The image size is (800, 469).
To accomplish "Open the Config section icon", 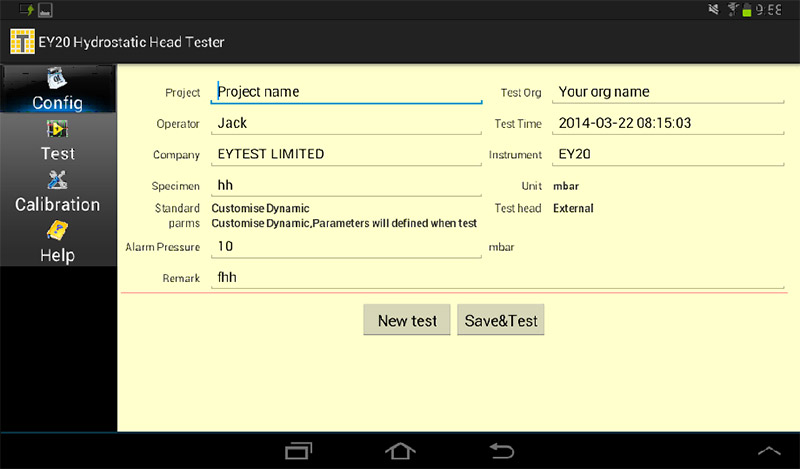I will [x=57, y=78].
